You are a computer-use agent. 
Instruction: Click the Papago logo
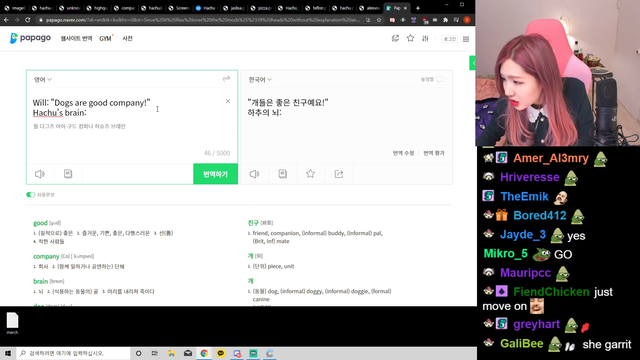30,38
